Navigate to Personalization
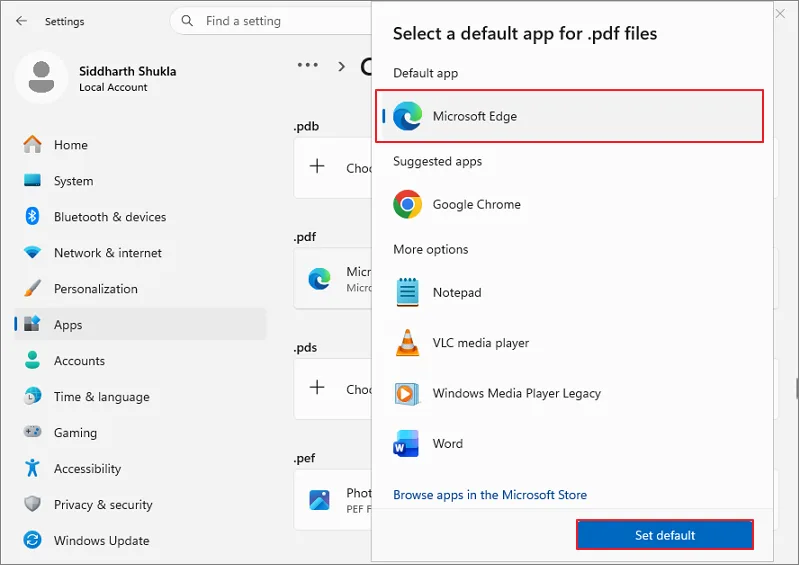 (140, 289)
